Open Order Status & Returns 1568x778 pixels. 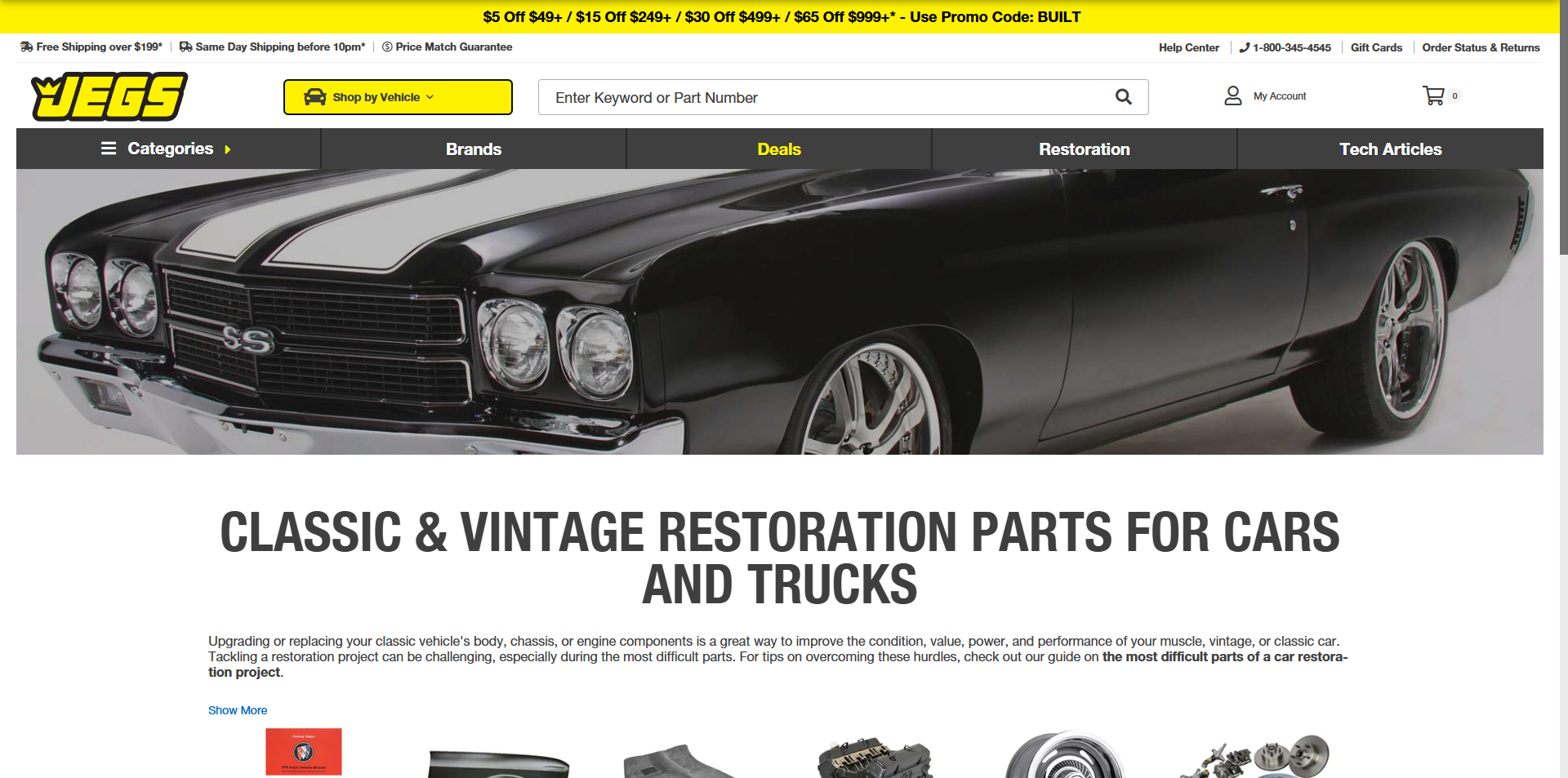1481,47
